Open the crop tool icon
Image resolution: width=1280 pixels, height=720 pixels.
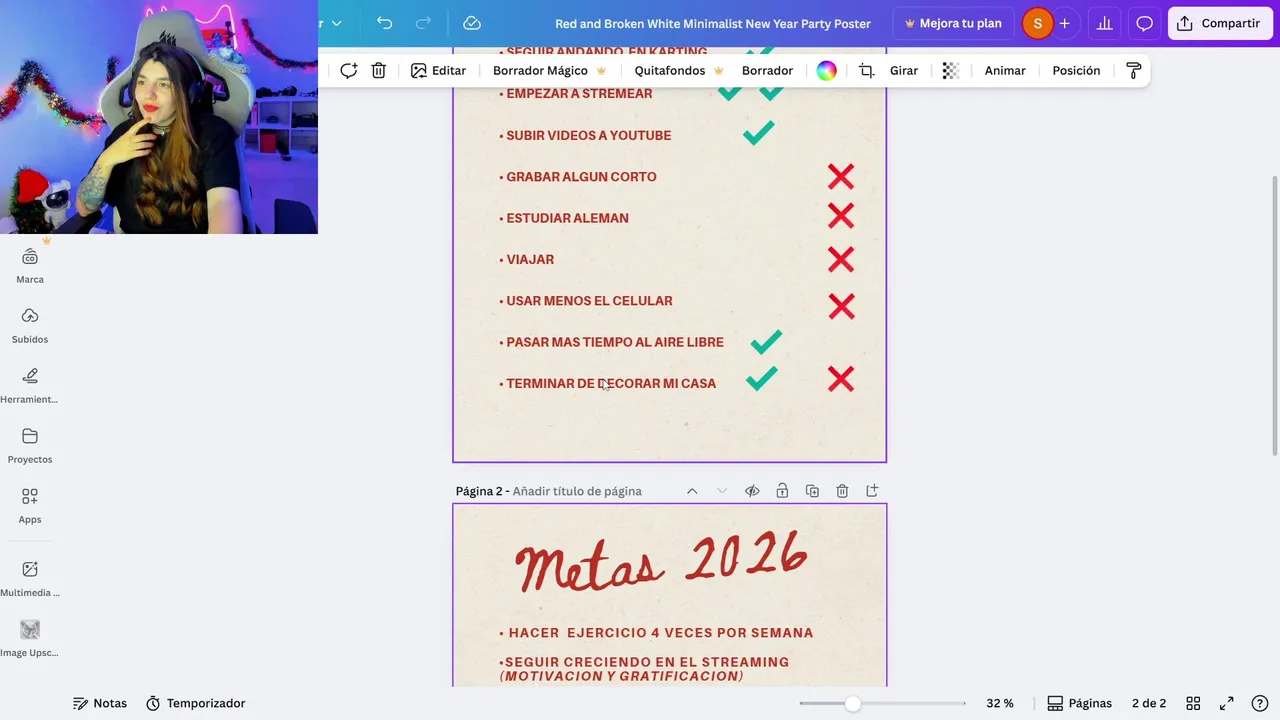pyautogui.click(x=866, y=71)
